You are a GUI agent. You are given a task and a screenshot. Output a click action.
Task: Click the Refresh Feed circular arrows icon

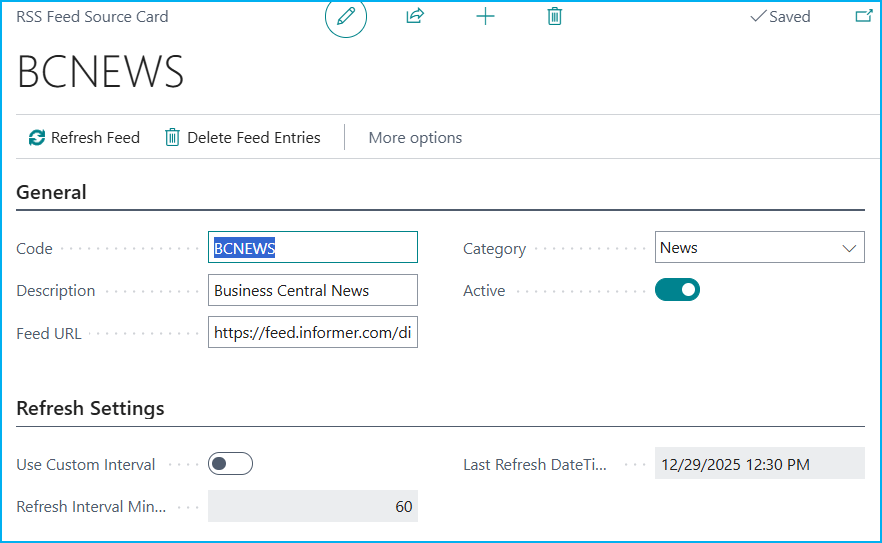[37, 138]
